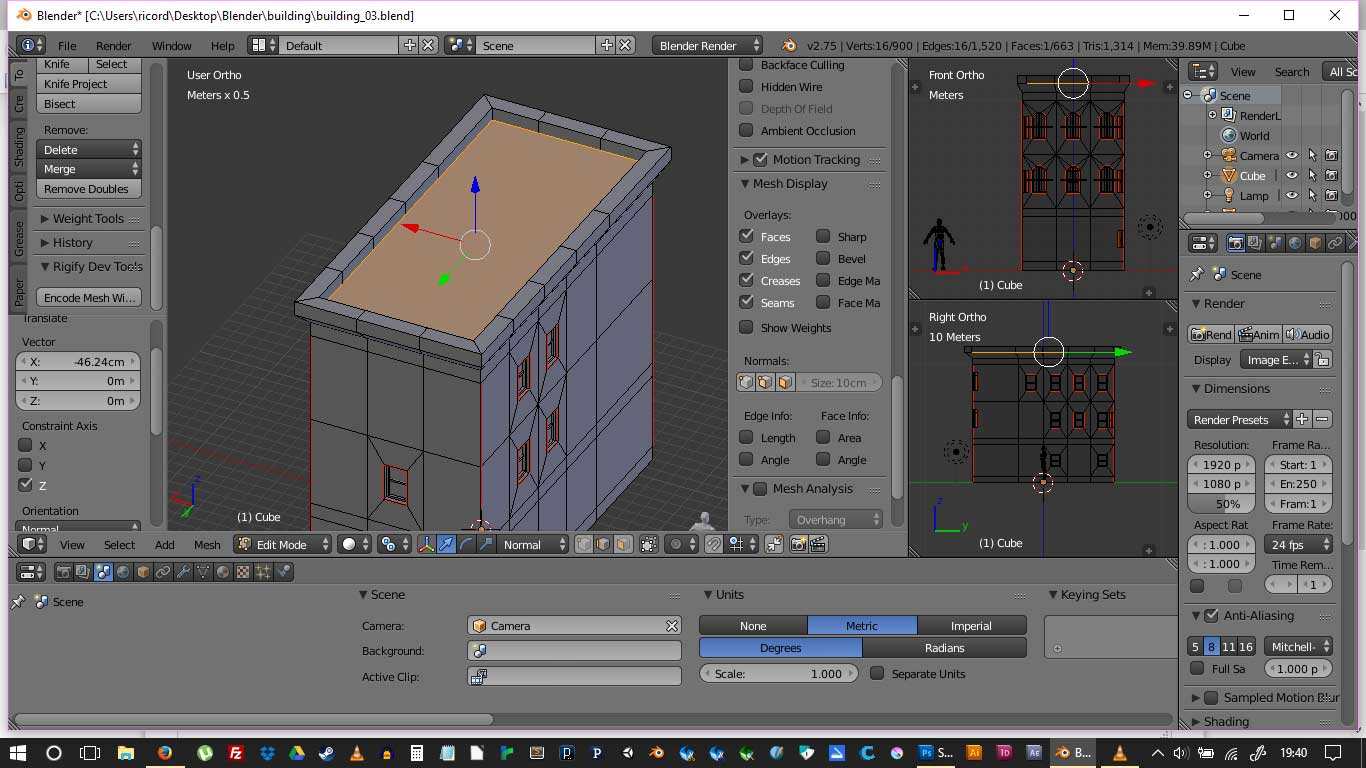1366x768 pixels.
Task: Open Firefox from the Windows taskbar
Action: tap(165, 753)
